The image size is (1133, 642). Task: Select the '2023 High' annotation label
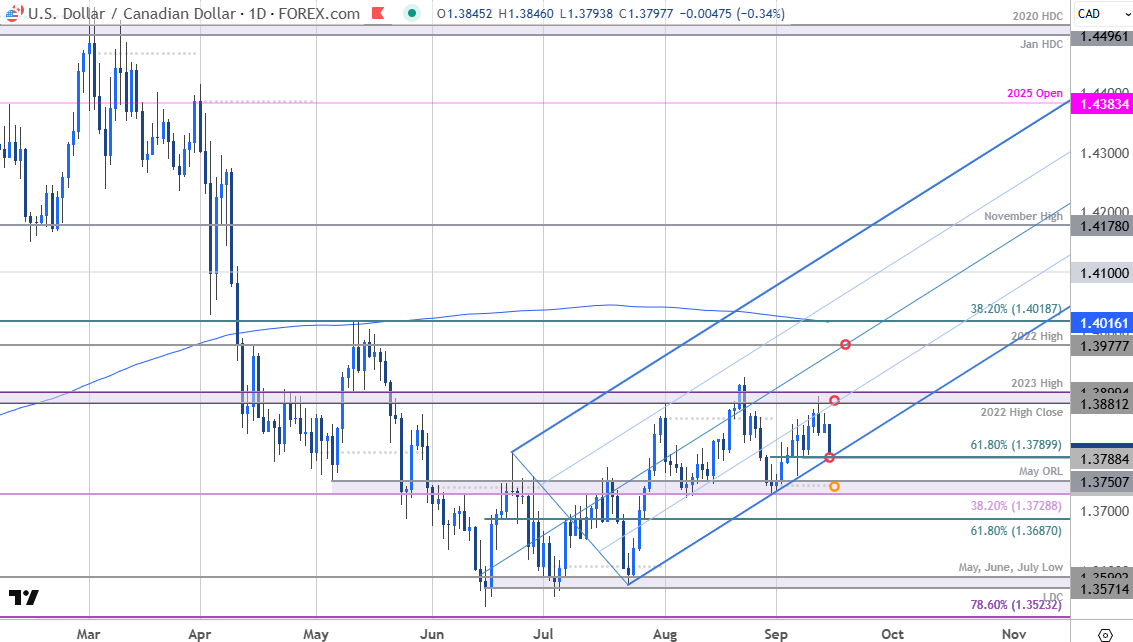click(x=1037, y=383)
